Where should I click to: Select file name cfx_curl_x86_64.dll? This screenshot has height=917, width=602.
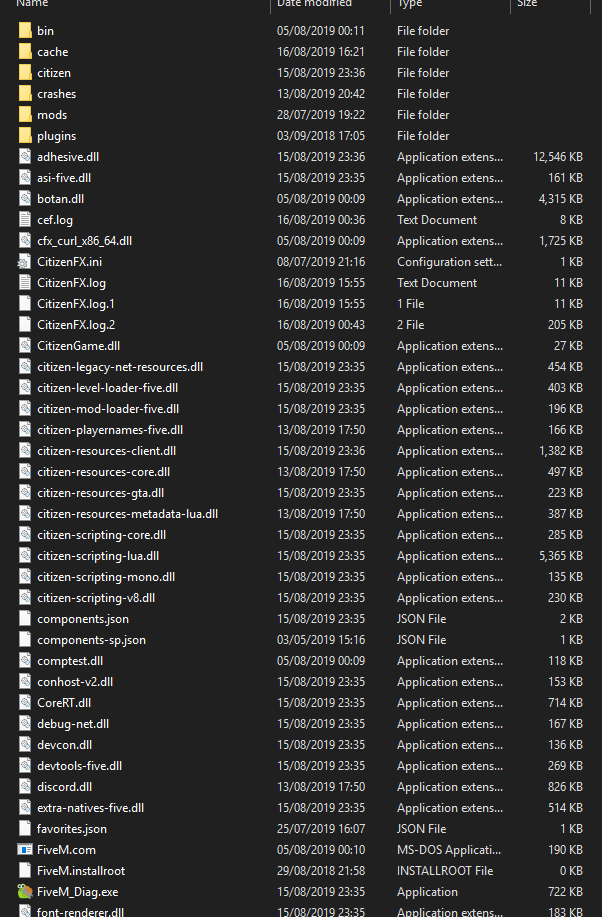(85, 241)
